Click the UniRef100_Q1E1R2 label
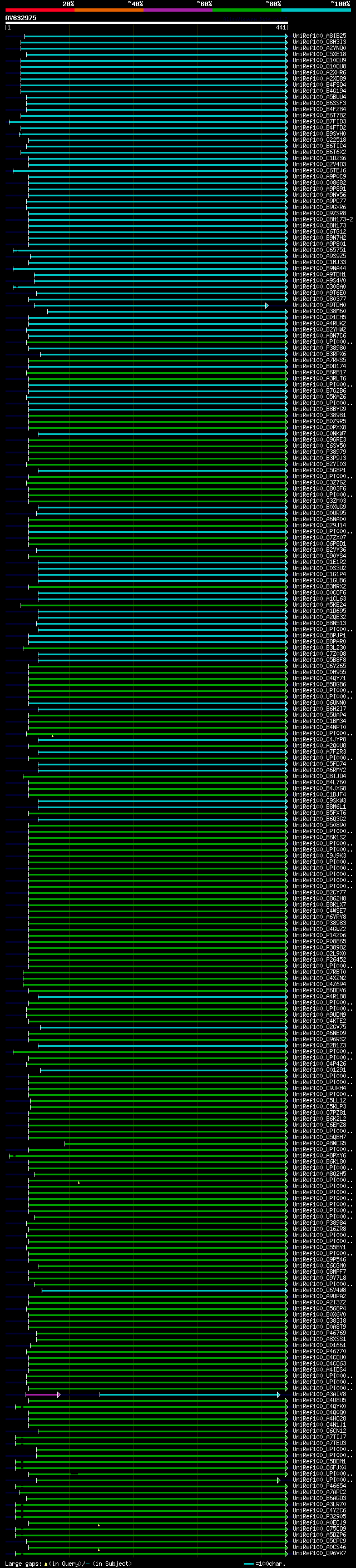This screenshot has width=356, height=1568. click(x=319, y=562)
